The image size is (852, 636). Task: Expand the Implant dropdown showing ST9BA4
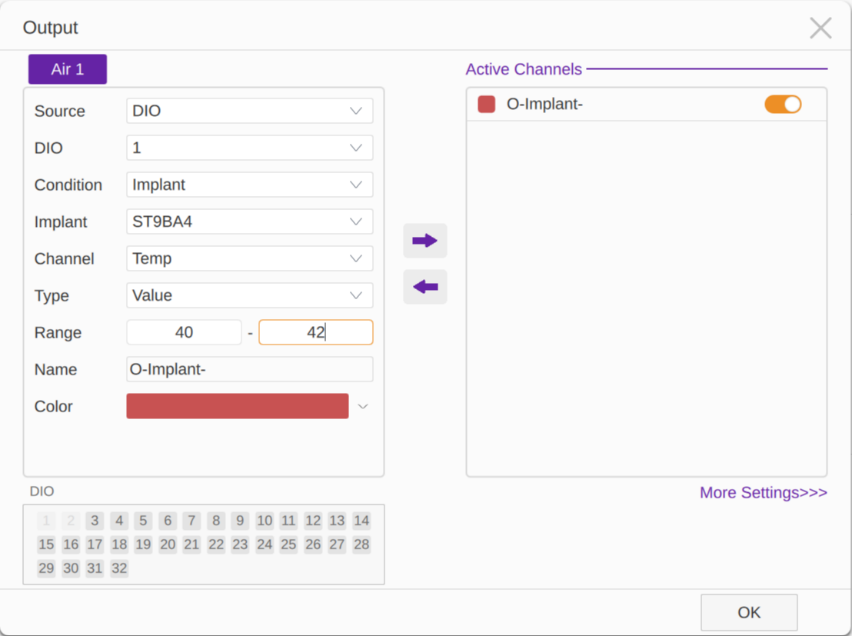(x=250, y=222)
